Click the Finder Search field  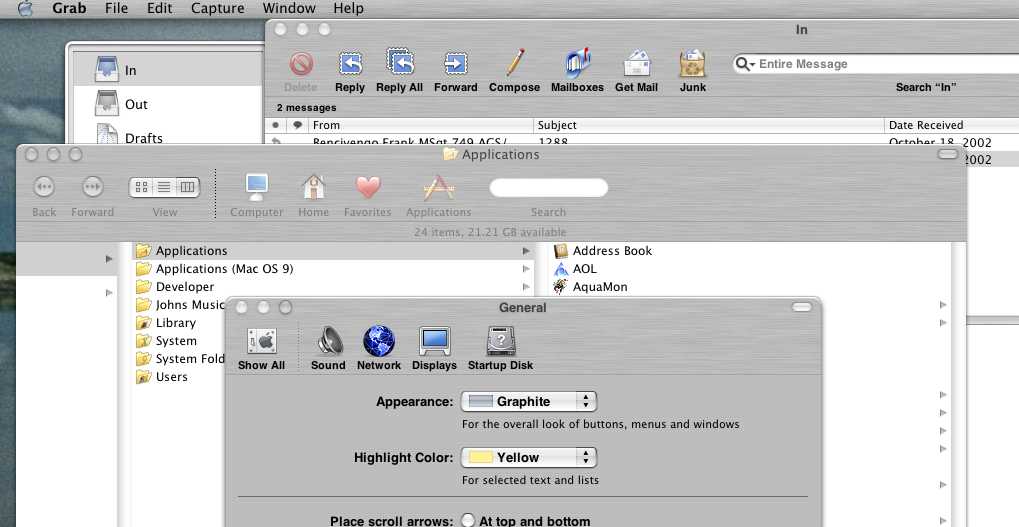pos(548,188)
